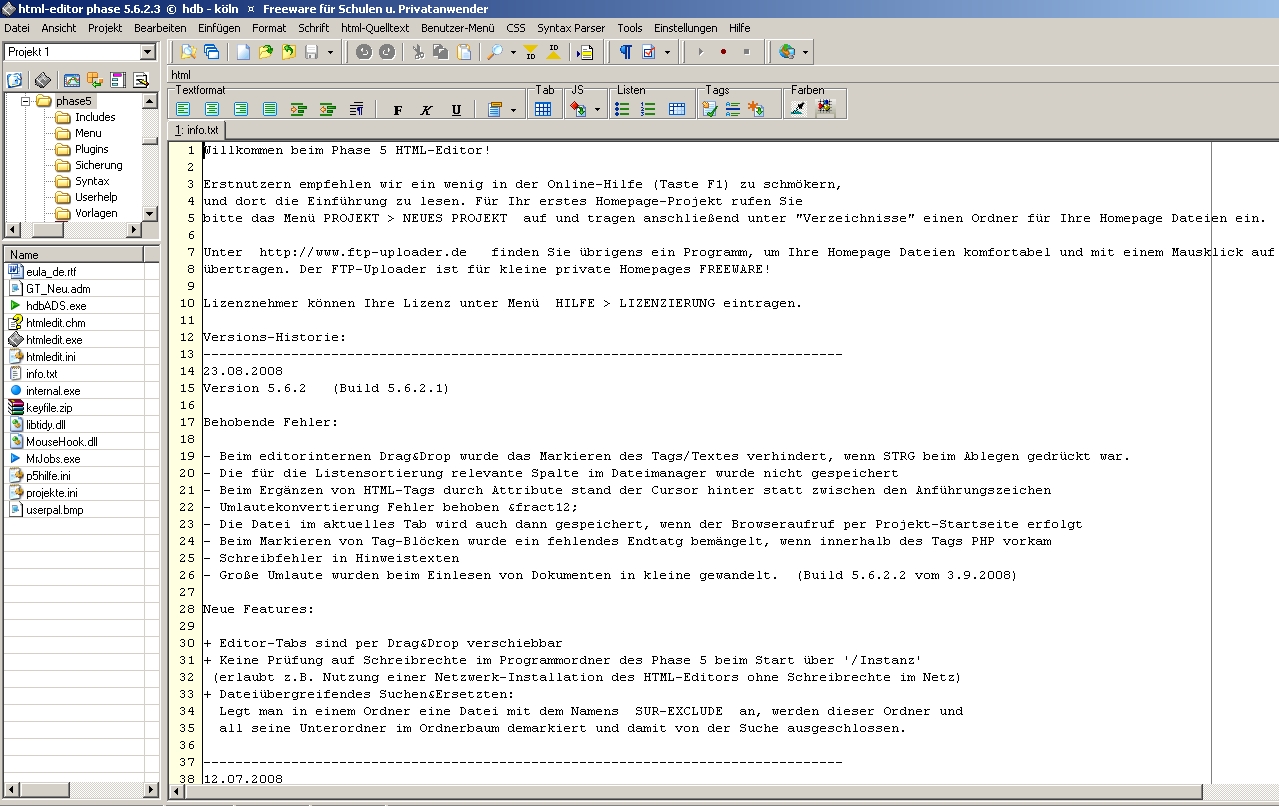Open the CSS menu
1279x806 pixels.
click(x=516, y=28)
